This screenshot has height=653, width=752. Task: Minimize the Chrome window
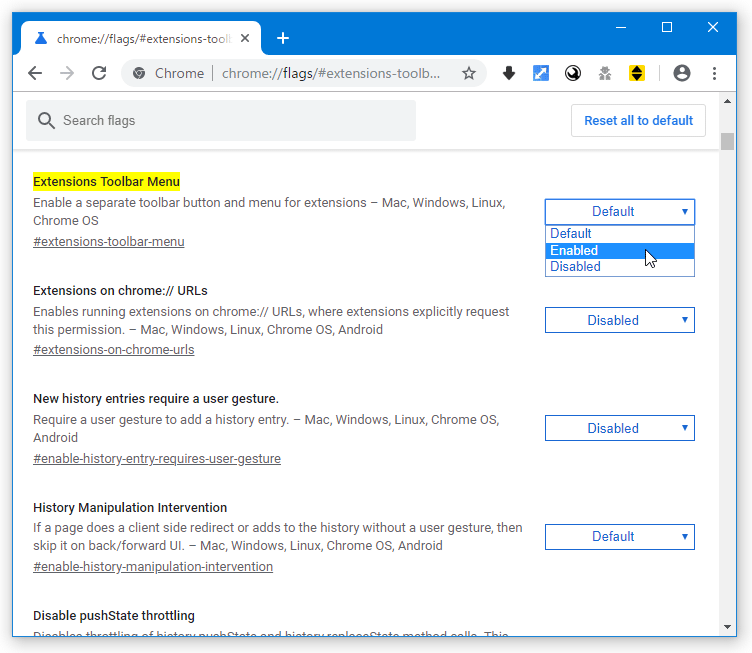click(x=621, y=27)
